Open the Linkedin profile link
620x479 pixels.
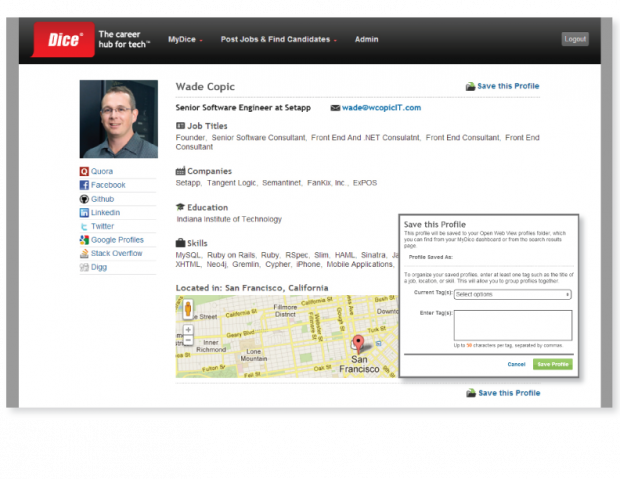point(105,212)
